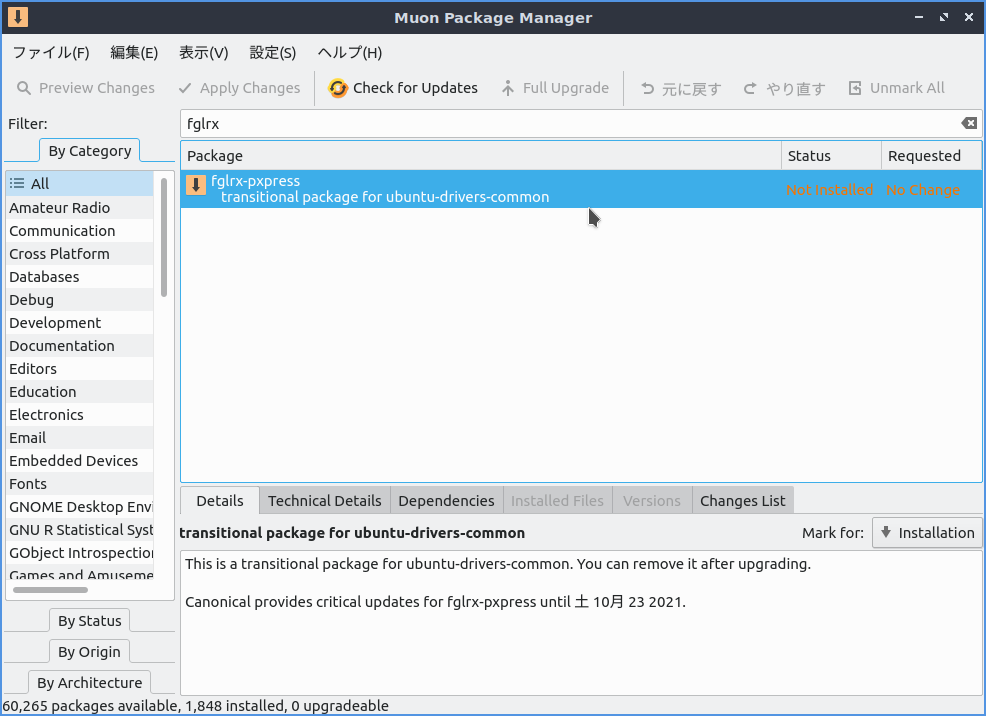Click the Check for Updates refresh icon

pos(338,88)
